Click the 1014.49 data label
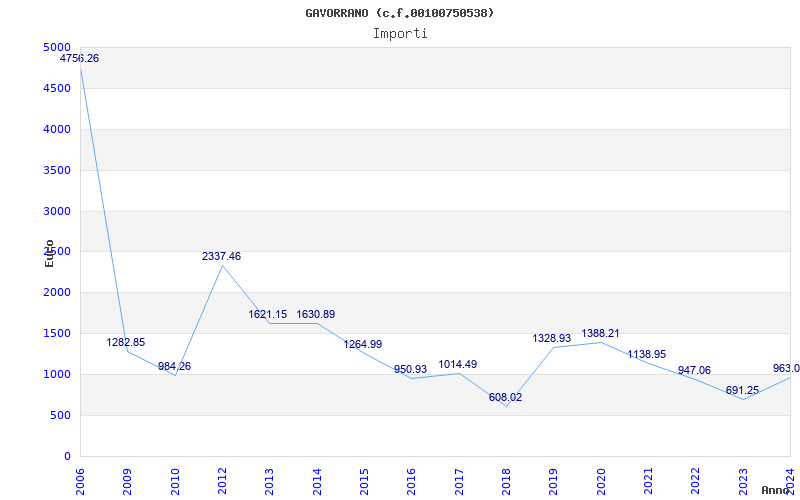 point(458,364)
